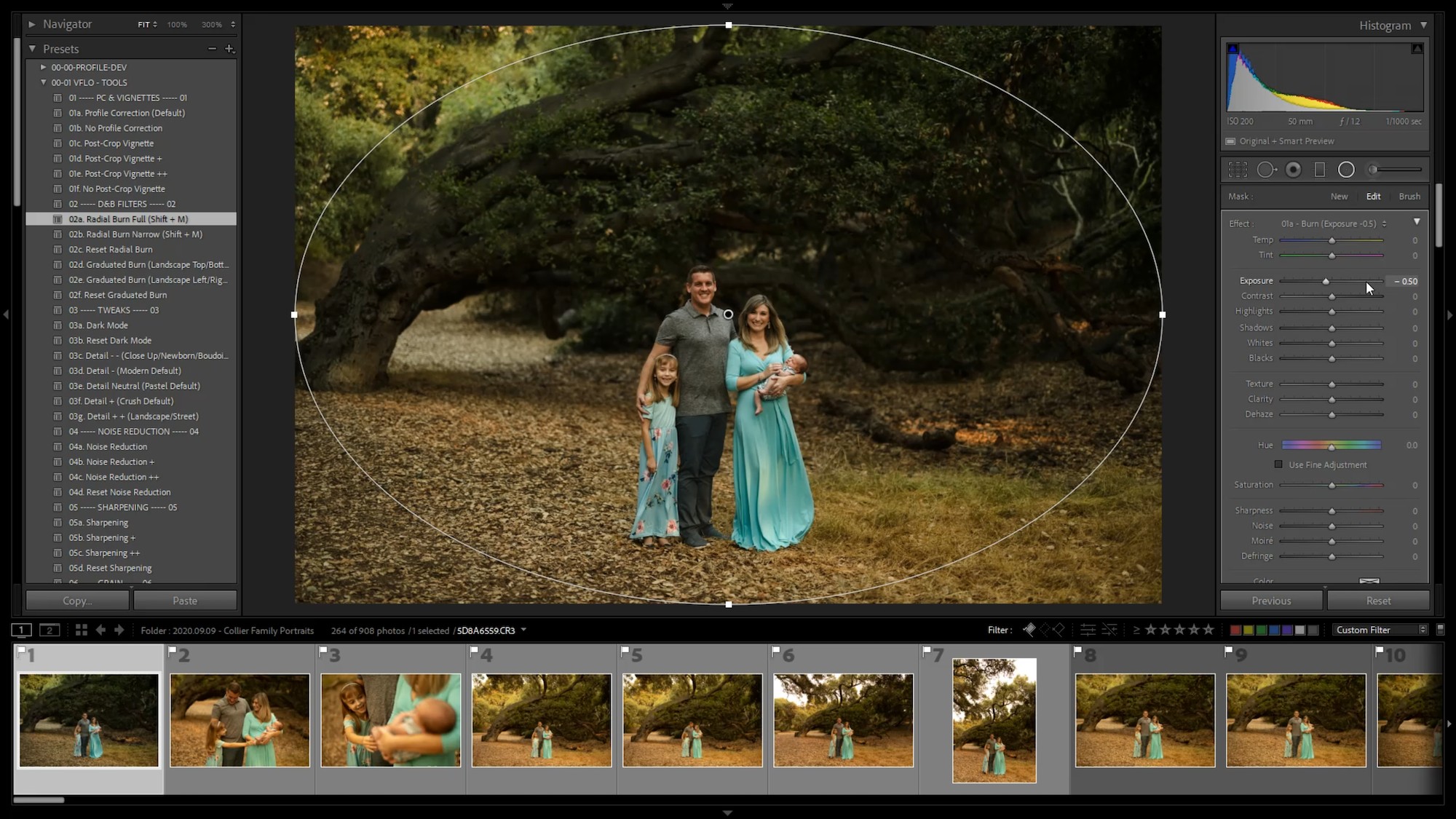The image size is (1456, 819).
Task: Toggle the flagged photos filter
Action: [1029, 630]
